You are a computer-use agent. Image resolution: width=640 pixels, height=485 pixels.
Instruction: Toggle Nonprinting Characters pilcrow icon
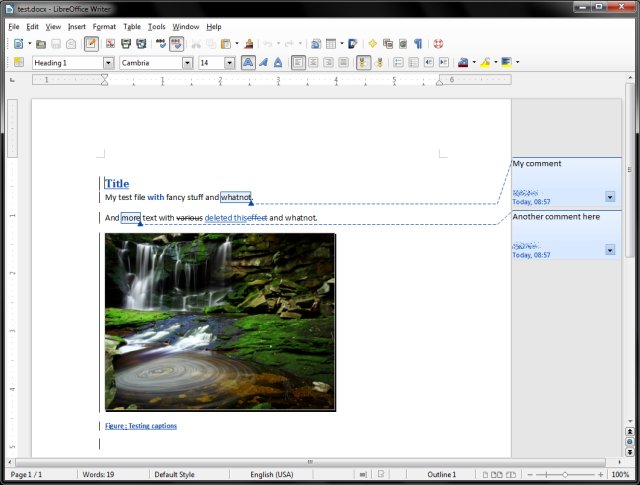click(418, 44)
